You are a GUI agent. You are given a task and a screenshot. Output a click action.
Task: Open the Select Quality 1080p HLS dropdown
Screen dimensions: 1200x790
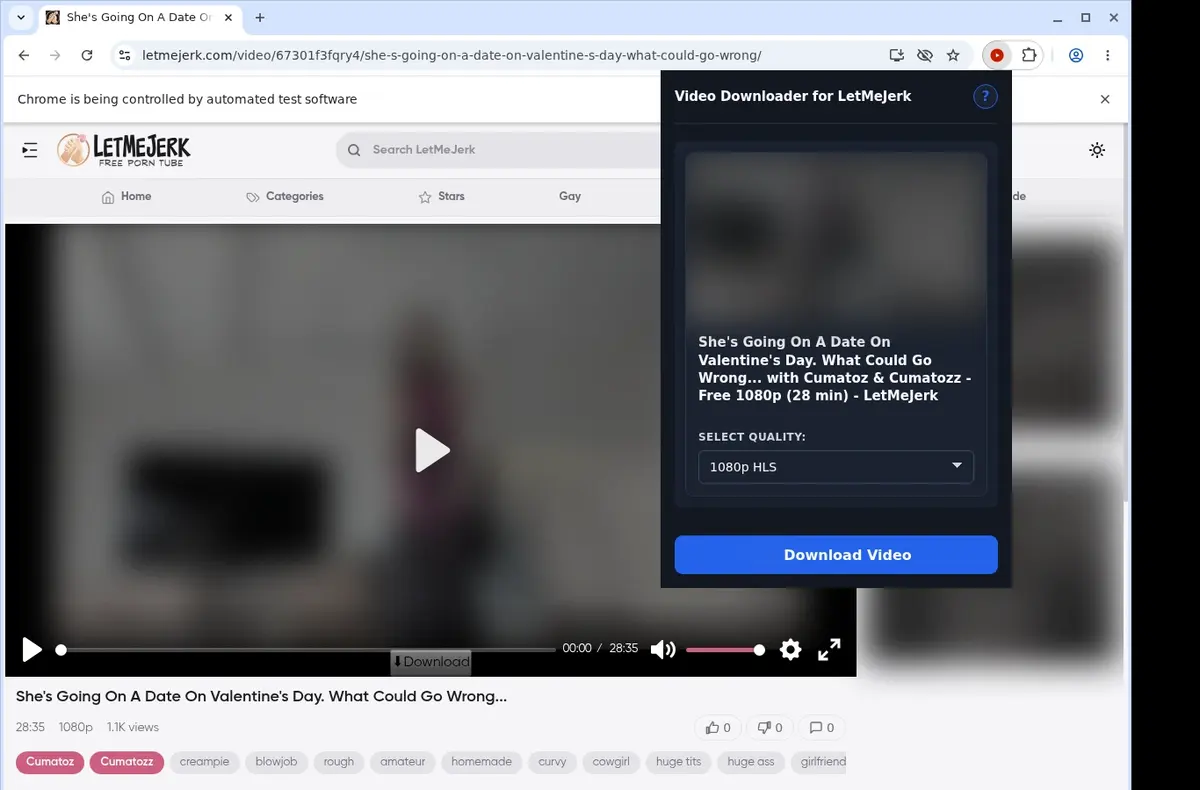(835, 467)
